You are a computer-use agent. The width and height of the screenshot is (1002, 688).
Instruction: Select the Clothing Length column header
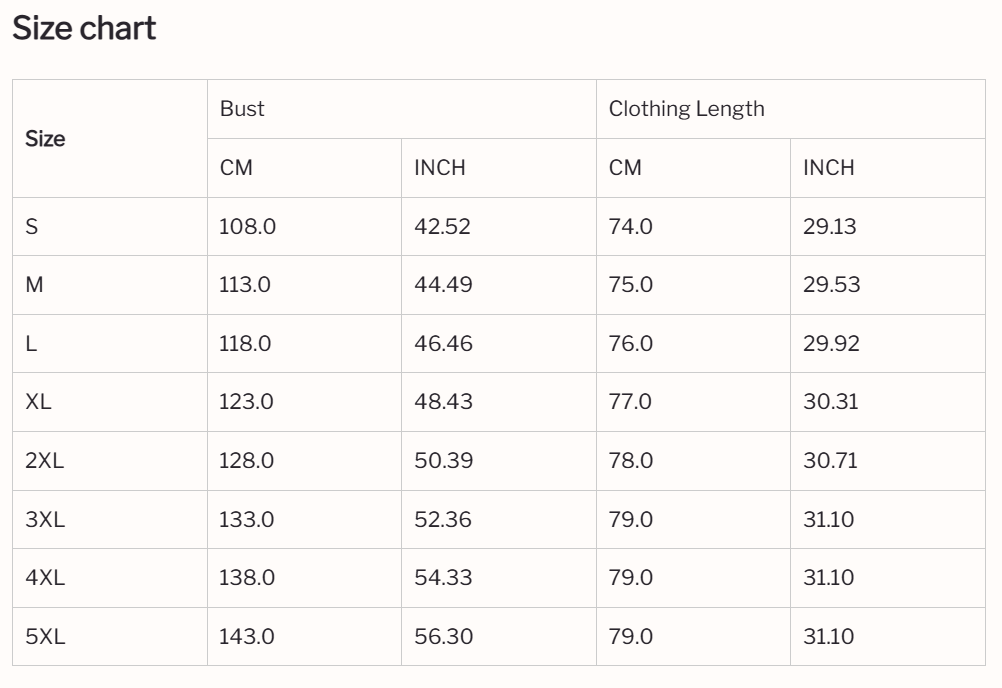click(686, 109)
